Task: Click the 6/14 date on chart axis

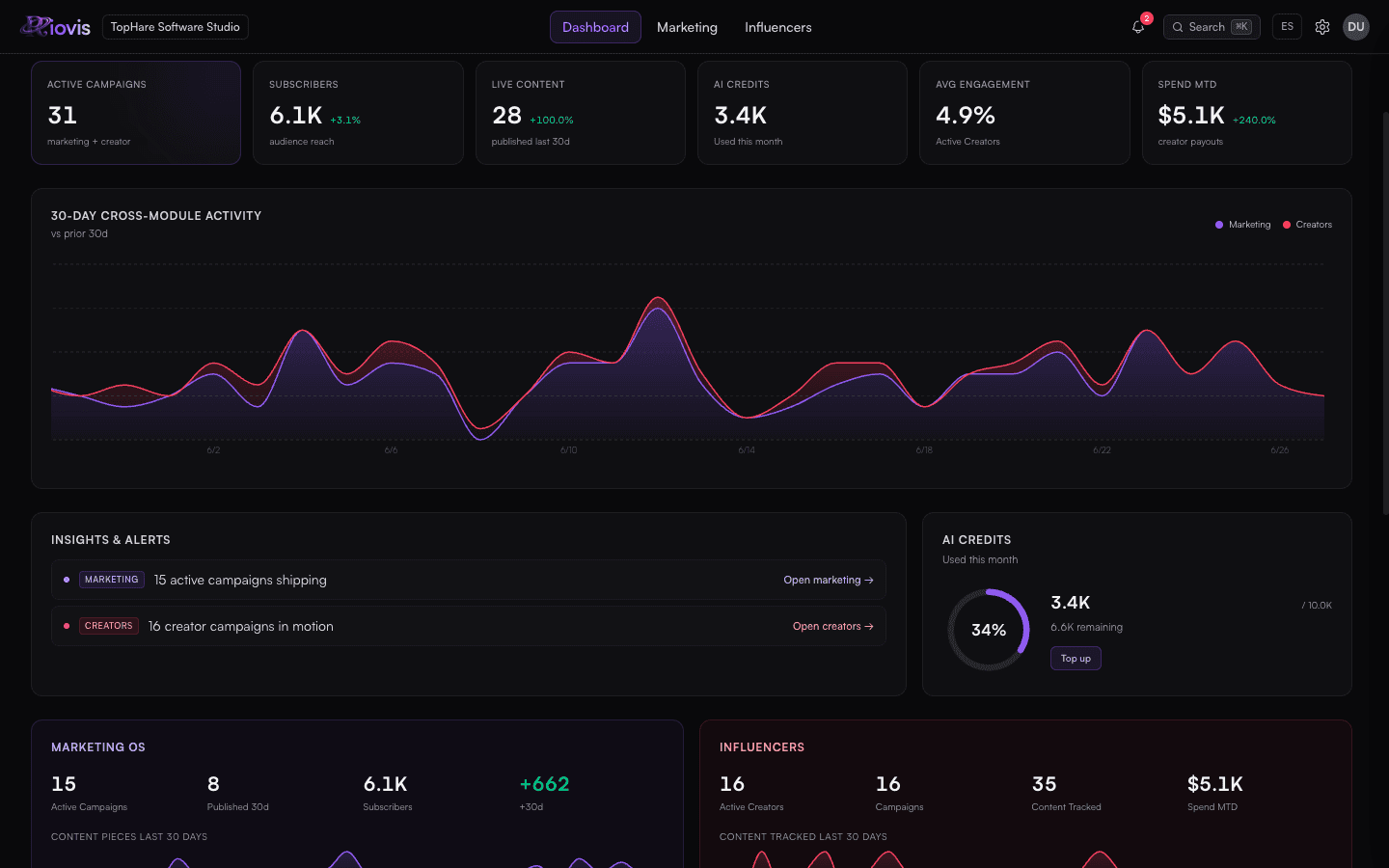Action: tap(747, 450)
